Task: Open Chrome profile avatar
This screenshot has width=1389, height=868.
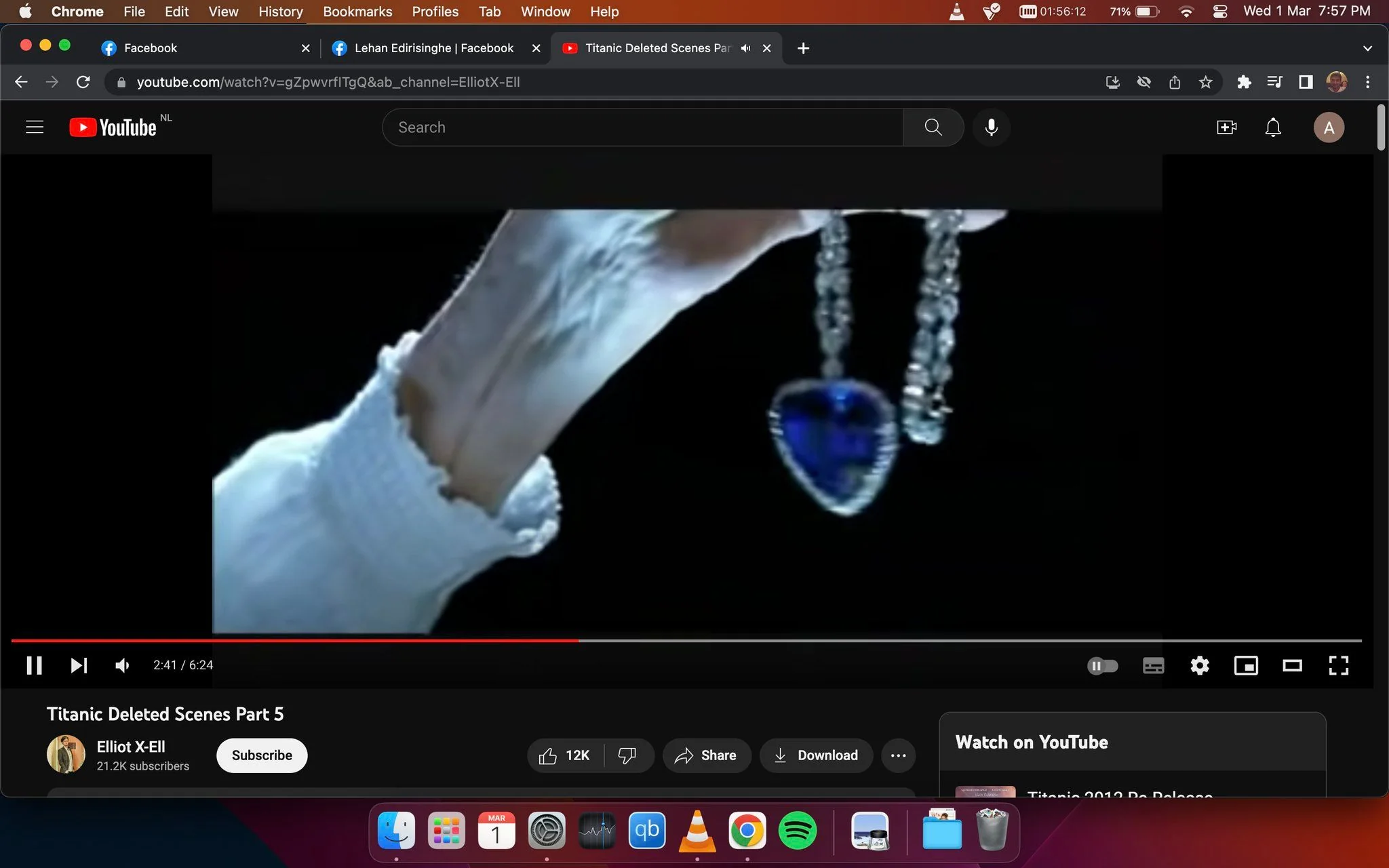Action: pos(1336,82)
